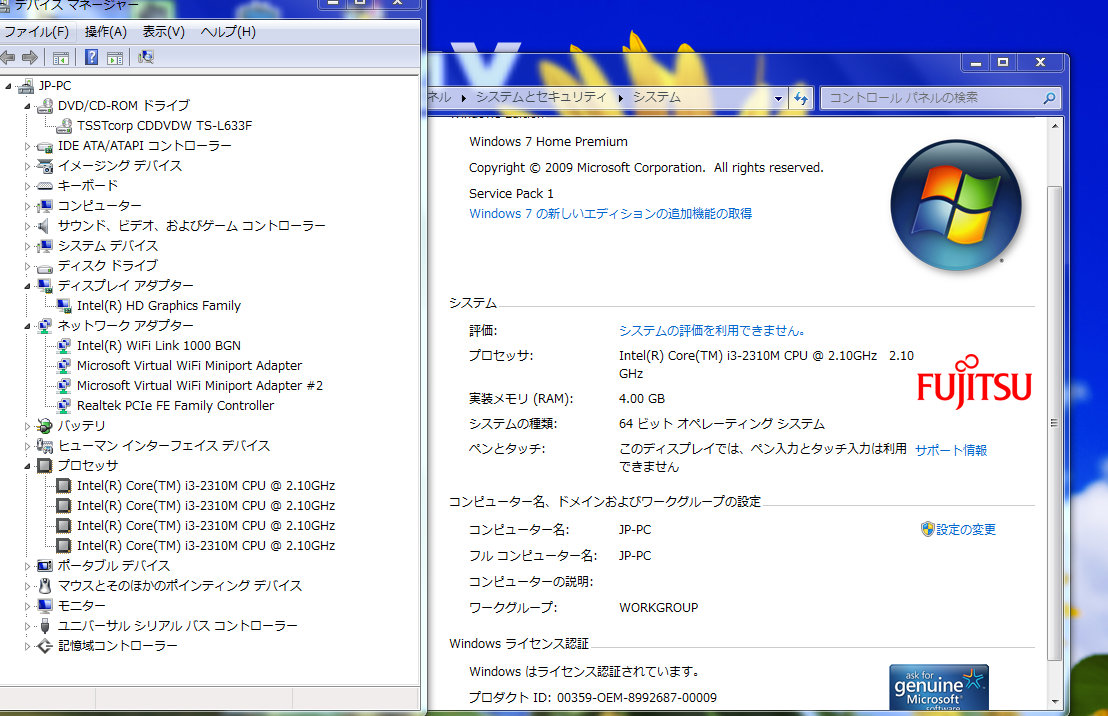Open the ヘルプ(H) menu

tap(228, 32)
